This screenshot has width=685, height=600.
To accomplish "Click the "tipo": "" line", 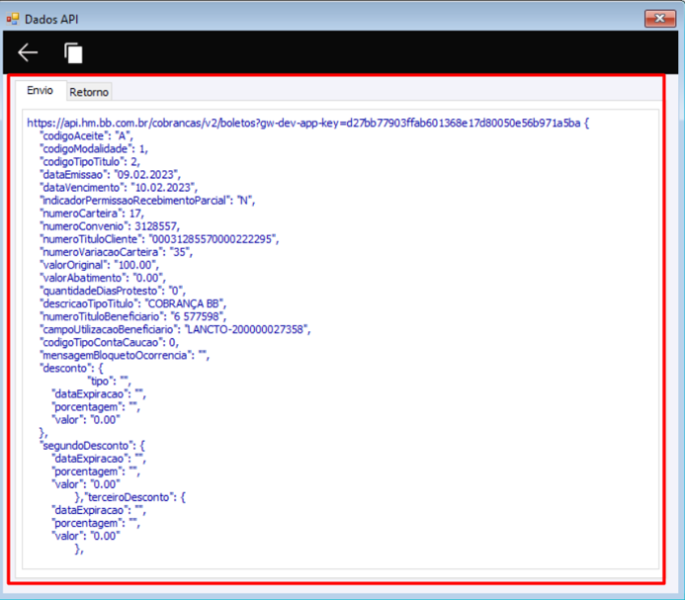I will click(109, 381).
